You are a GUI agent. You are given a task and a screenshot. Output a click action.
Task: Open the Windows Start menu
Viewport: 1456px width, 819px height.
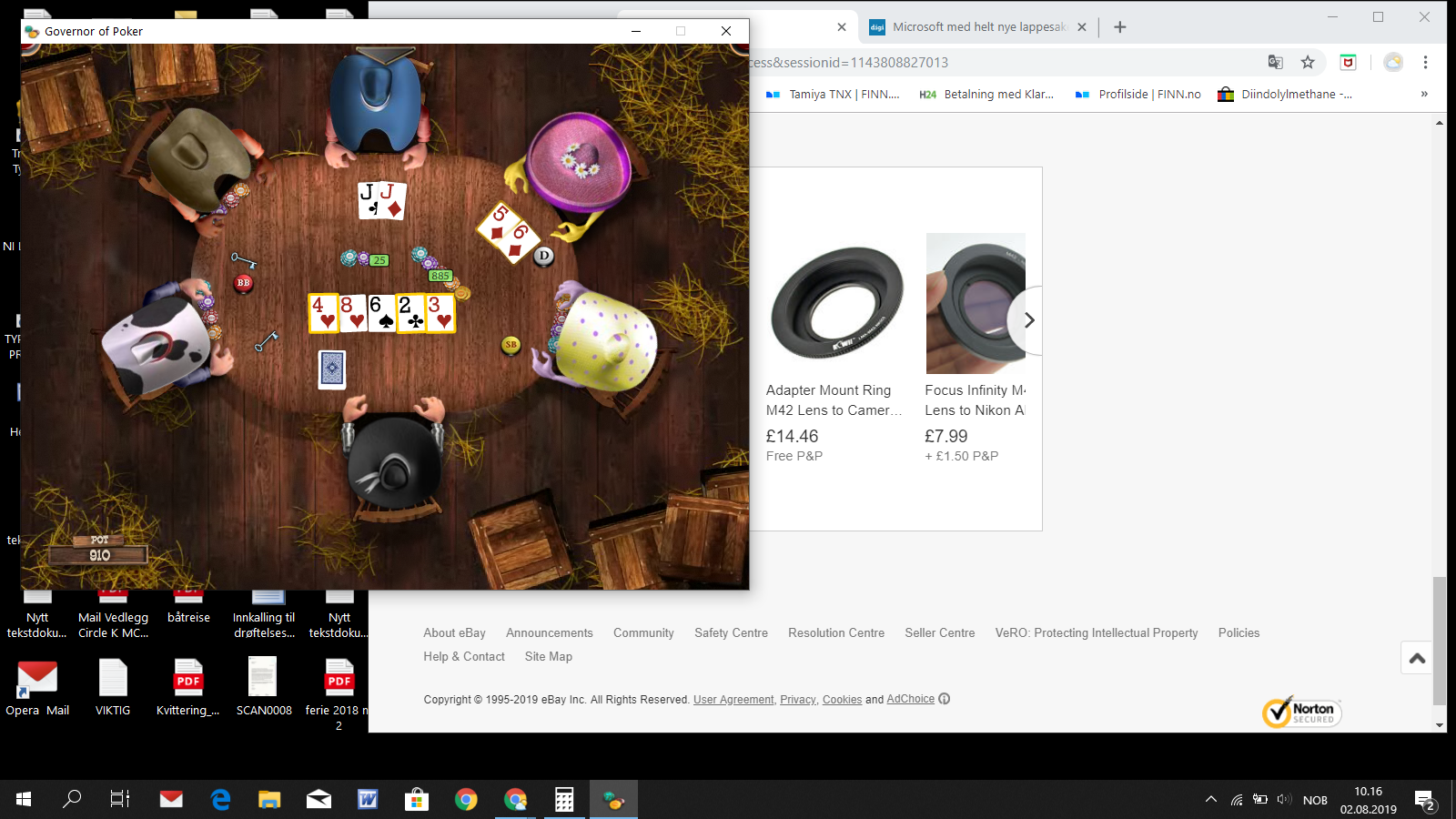pos(24,799)
